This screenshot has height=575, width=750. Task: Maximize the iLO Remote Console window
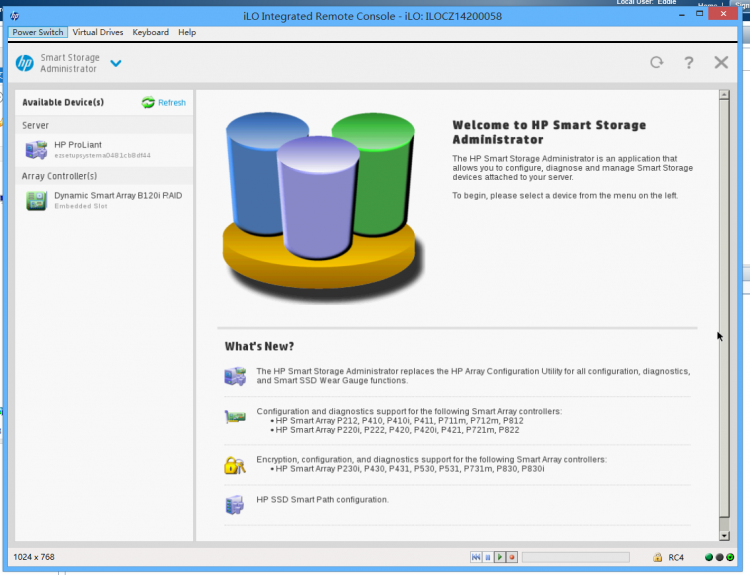tap(699, 14)
